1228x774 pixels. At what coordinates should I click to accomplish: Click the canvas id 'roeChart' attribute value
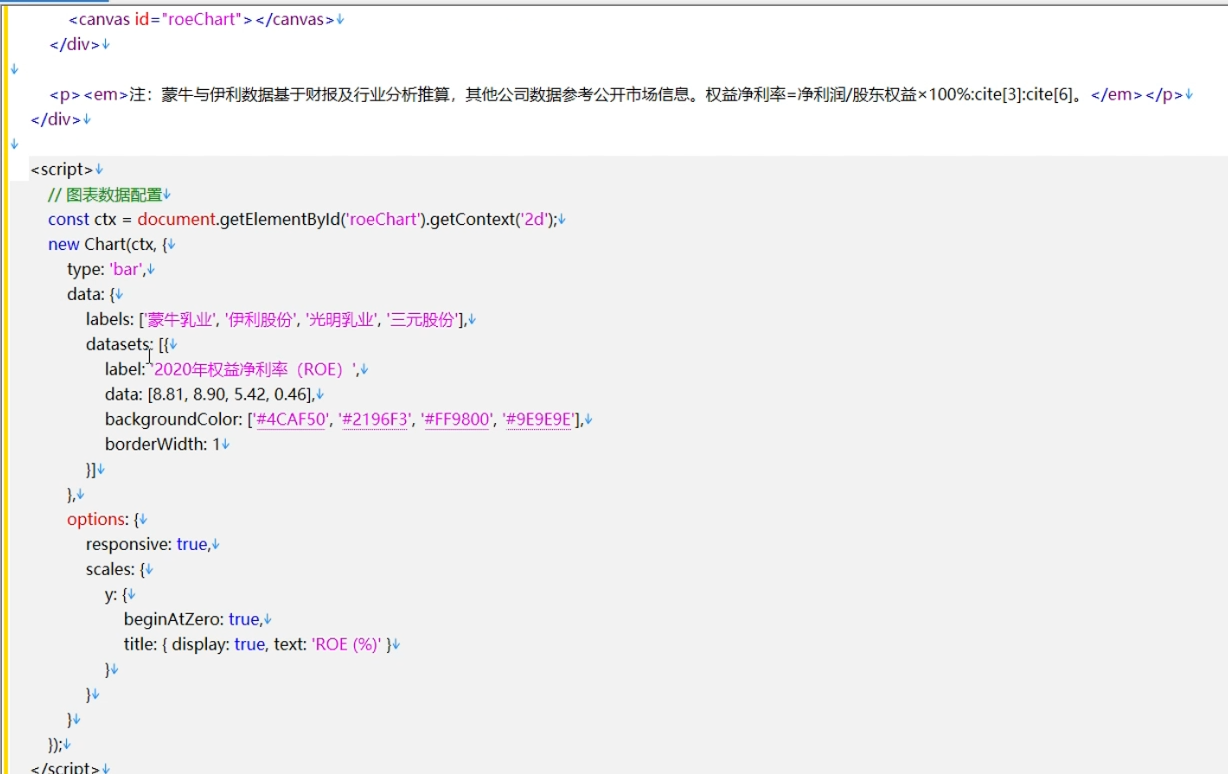point(201,19)
